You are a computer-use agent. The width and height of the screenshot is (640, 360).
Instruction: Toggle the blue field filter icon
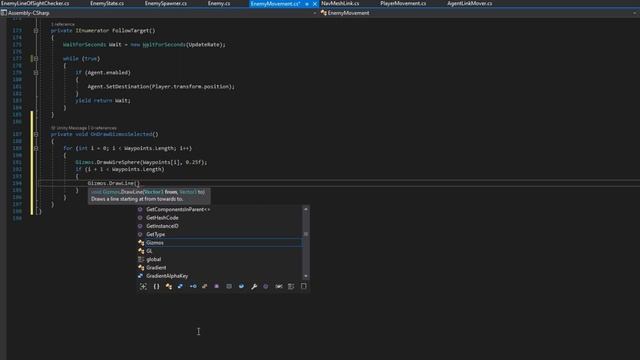pos(241,287)
